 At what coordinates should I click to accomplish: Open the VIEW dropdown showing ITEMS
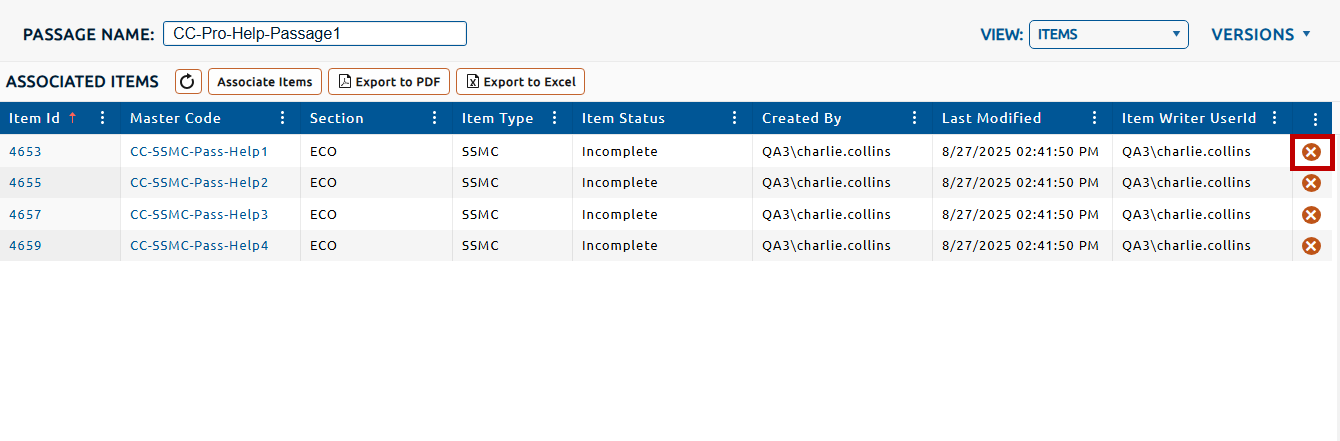click(1108, 34)
